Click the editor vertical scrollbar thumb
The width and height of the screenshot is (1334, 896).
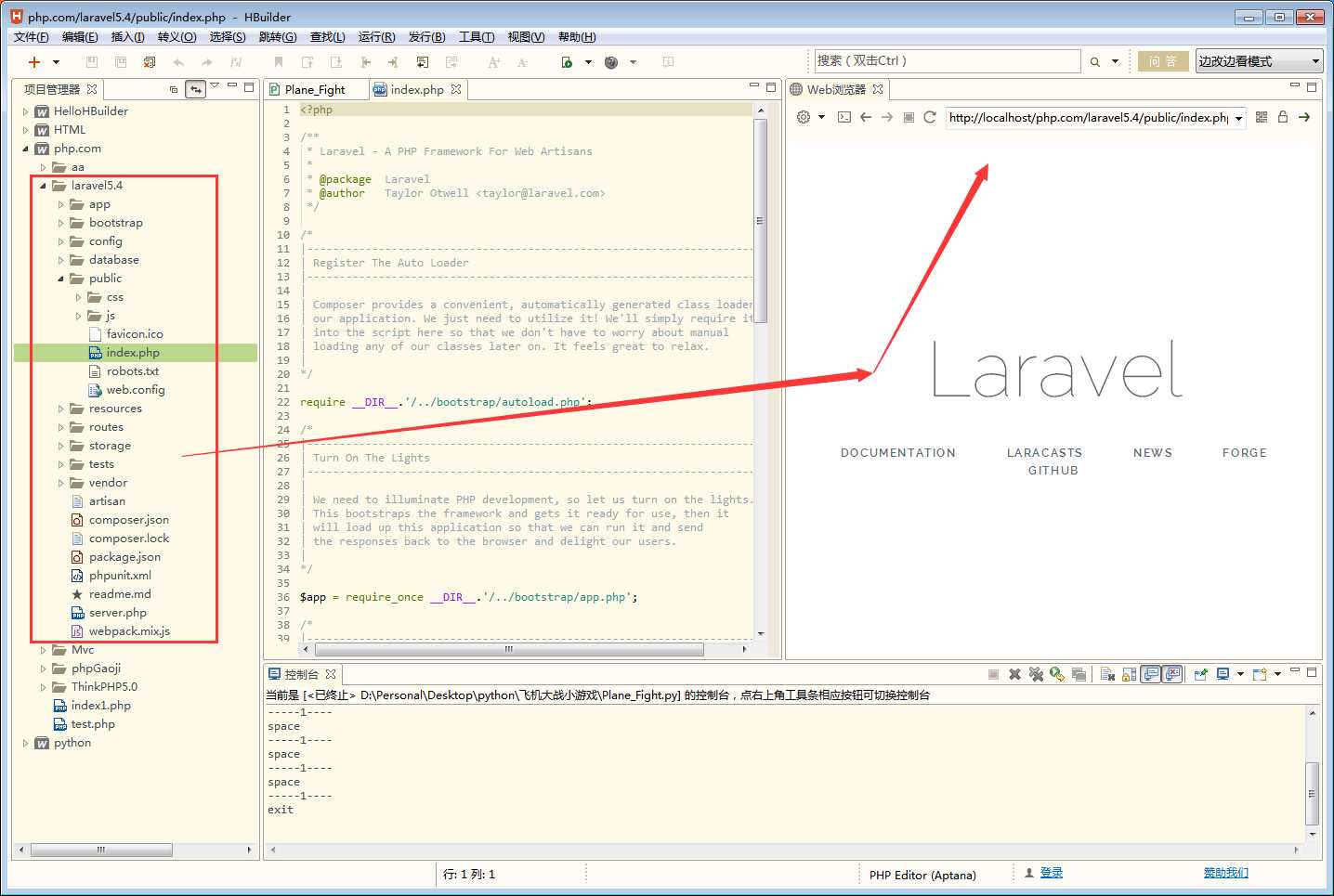coord(760,221)
